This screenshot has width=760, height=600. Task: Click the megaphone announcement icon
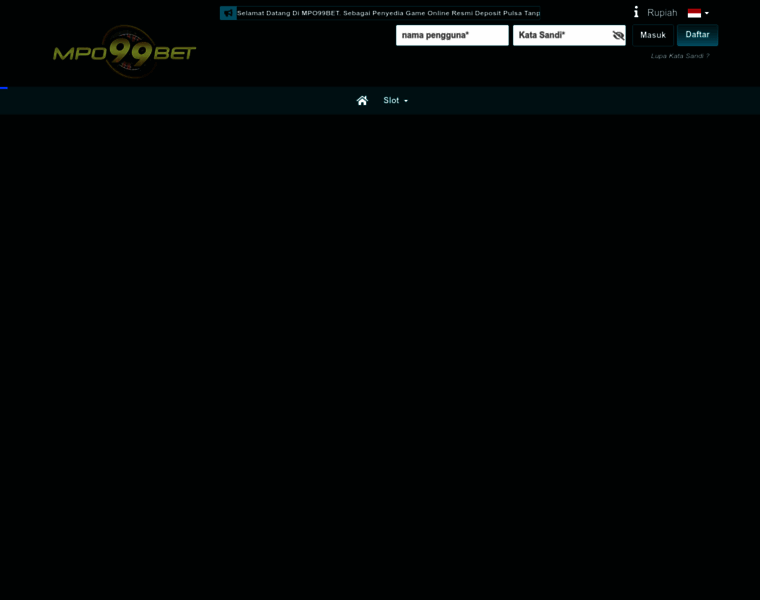click(228, 13)
